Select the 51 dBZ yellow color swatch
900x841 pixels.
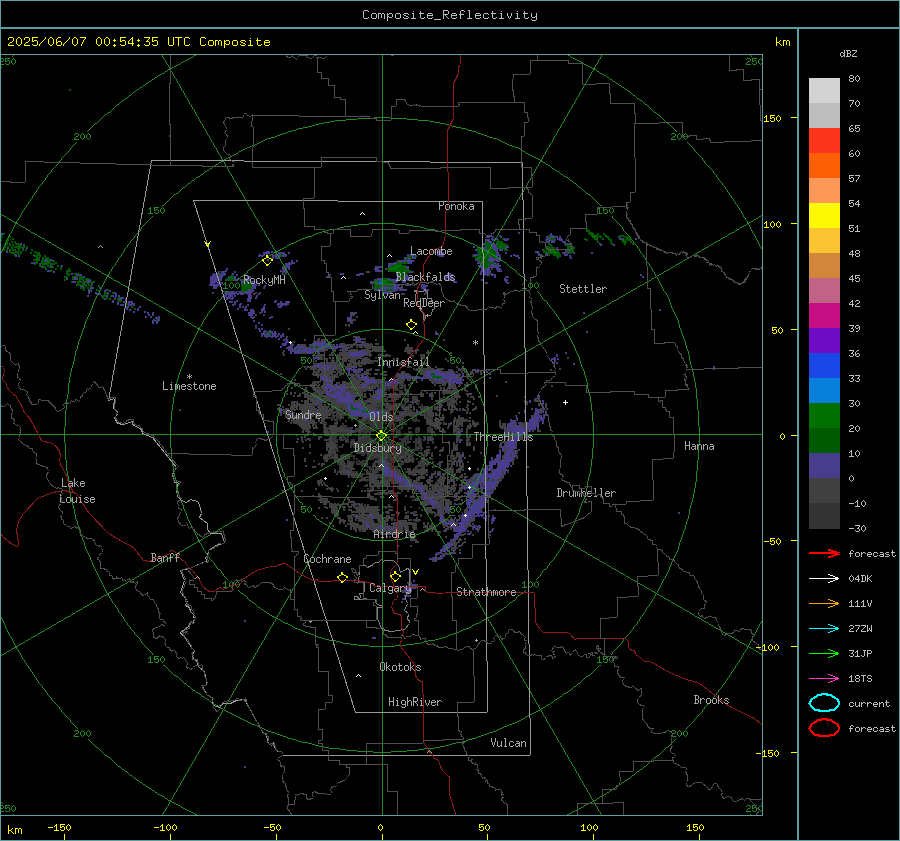tap(824, 216)
